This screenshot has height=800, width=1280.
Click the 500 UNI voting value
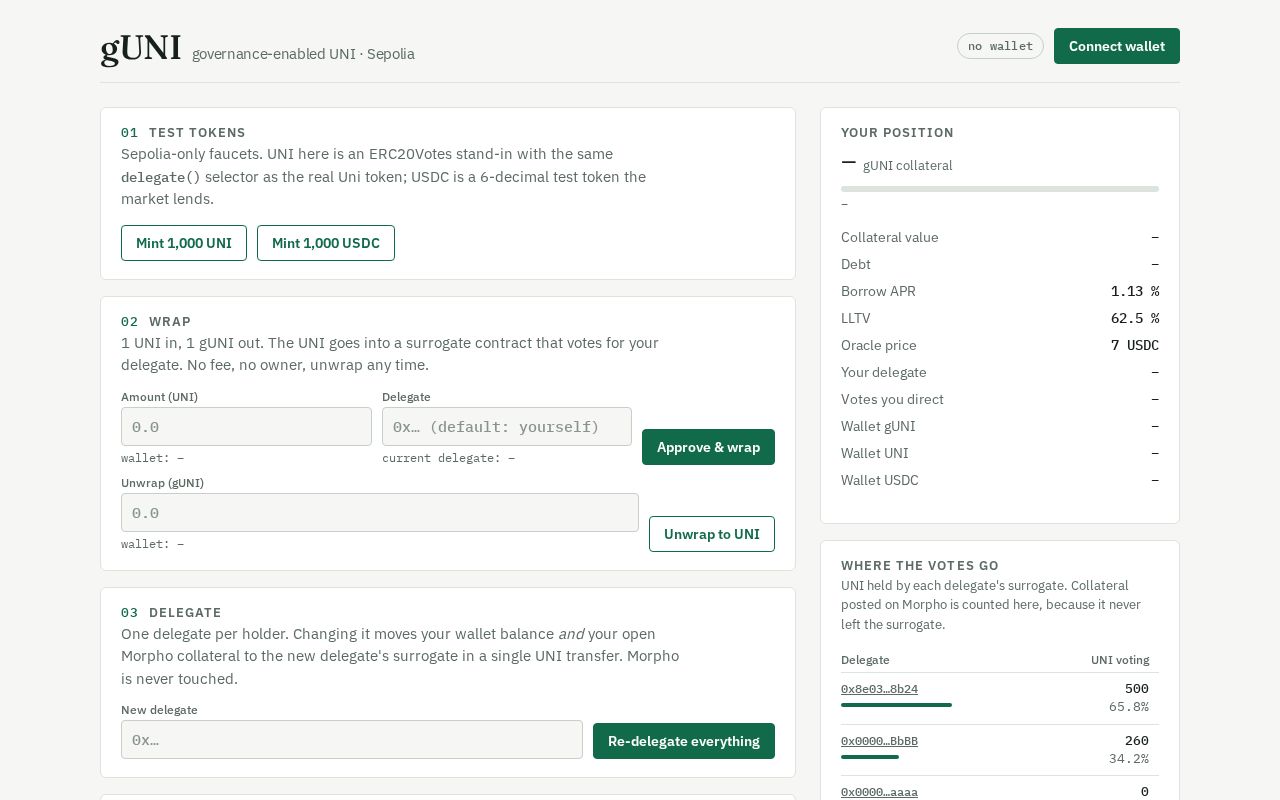point(1137,689)
